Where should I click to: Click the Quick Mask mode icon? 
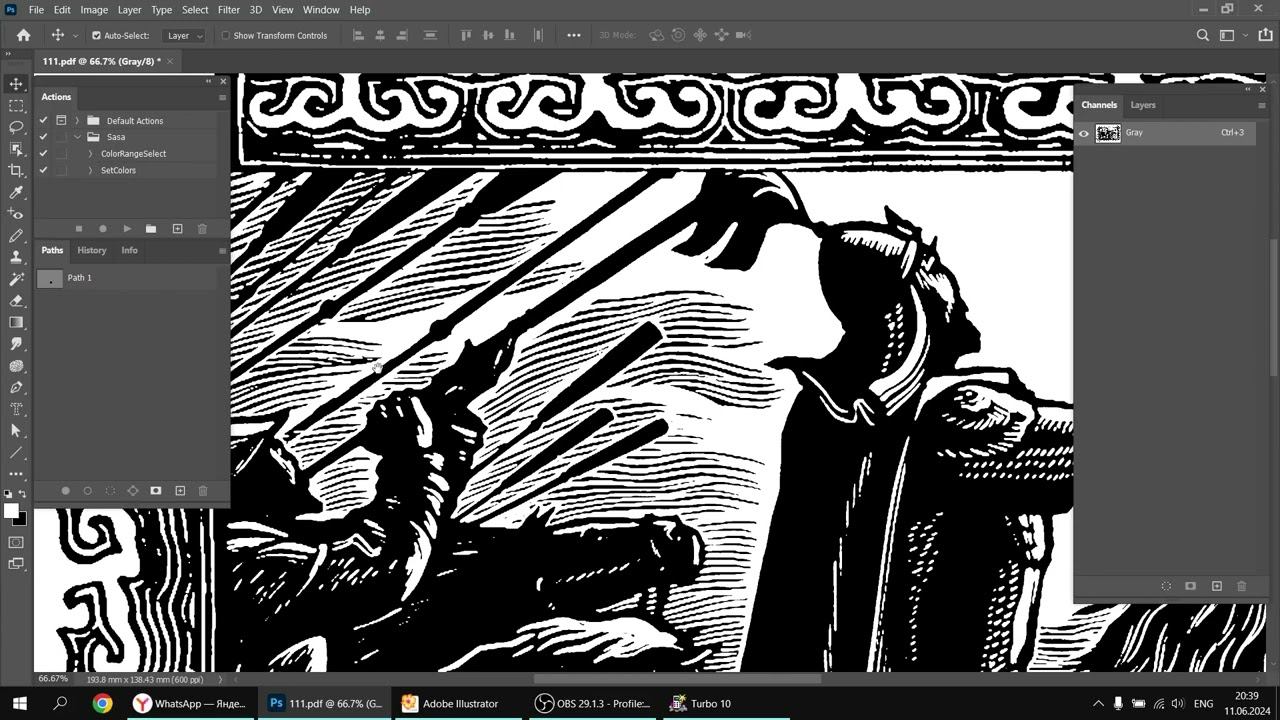point(16,542)
